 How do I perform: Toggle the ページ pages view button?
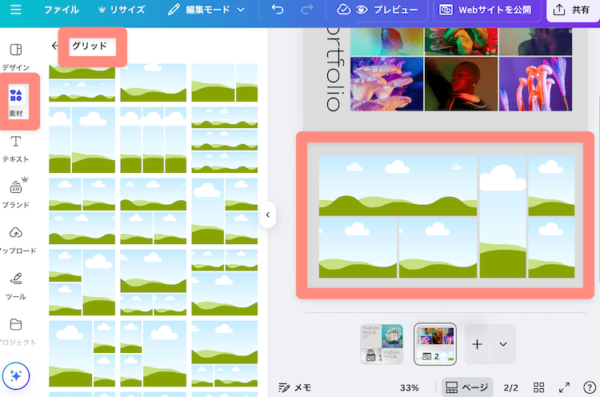click(x=467, y=387)
